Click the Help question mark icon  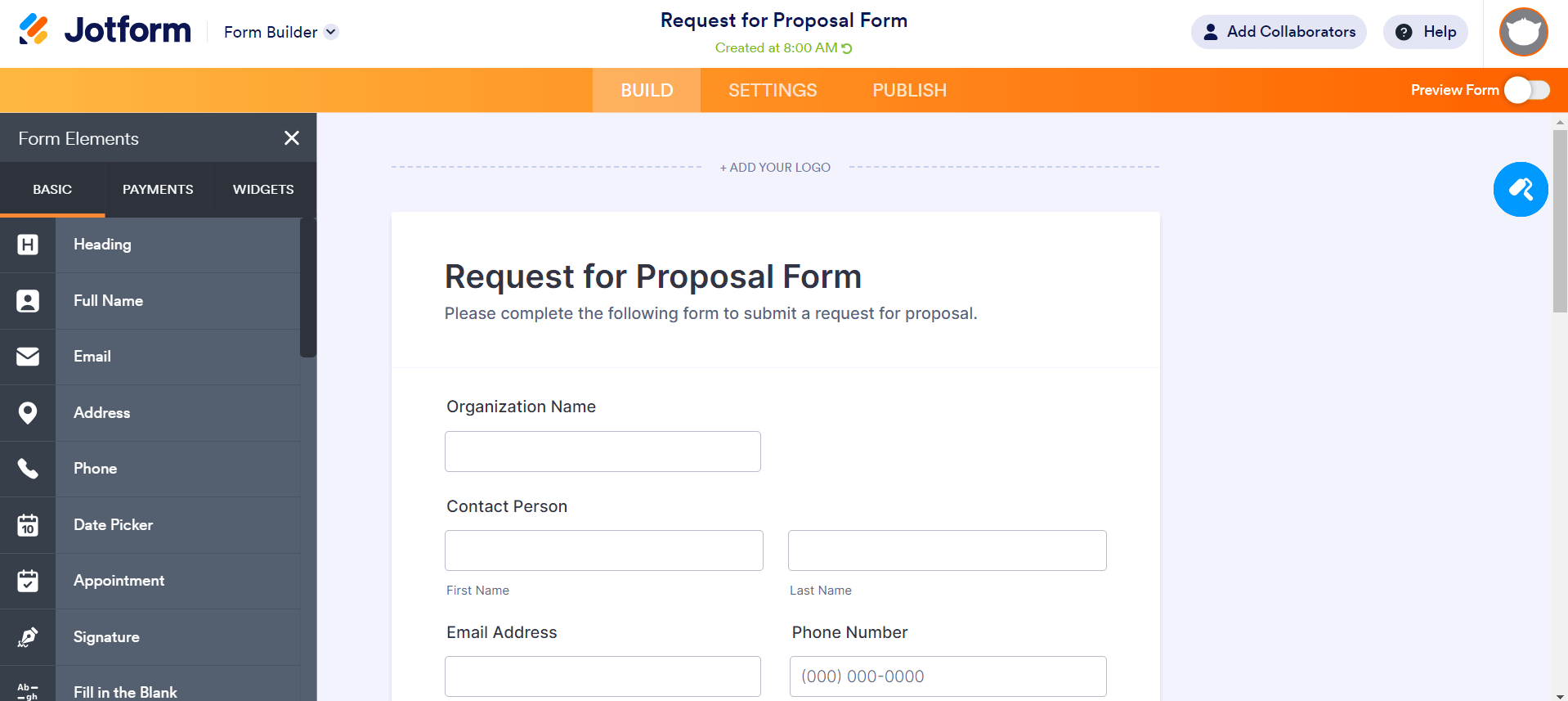1404,32
